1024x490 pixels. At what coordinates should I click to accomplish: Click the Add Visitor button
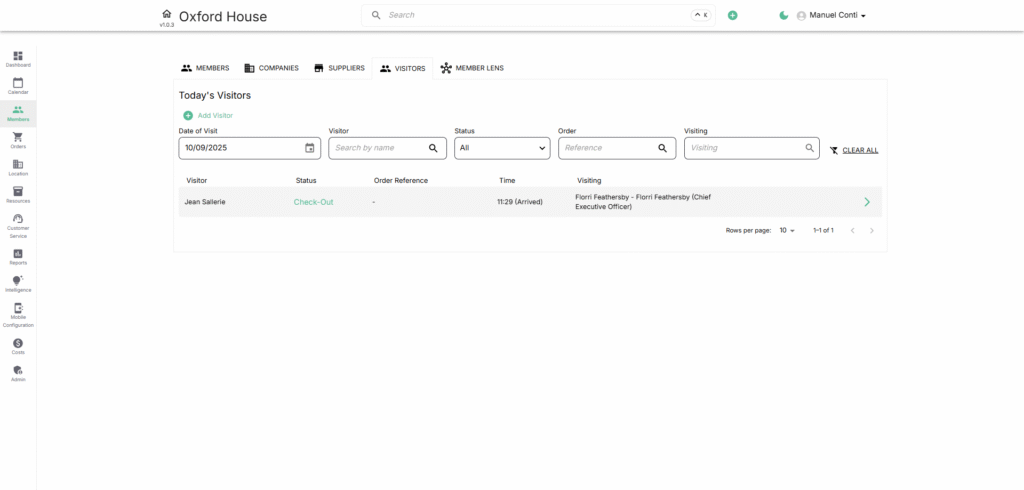[208, 116]
